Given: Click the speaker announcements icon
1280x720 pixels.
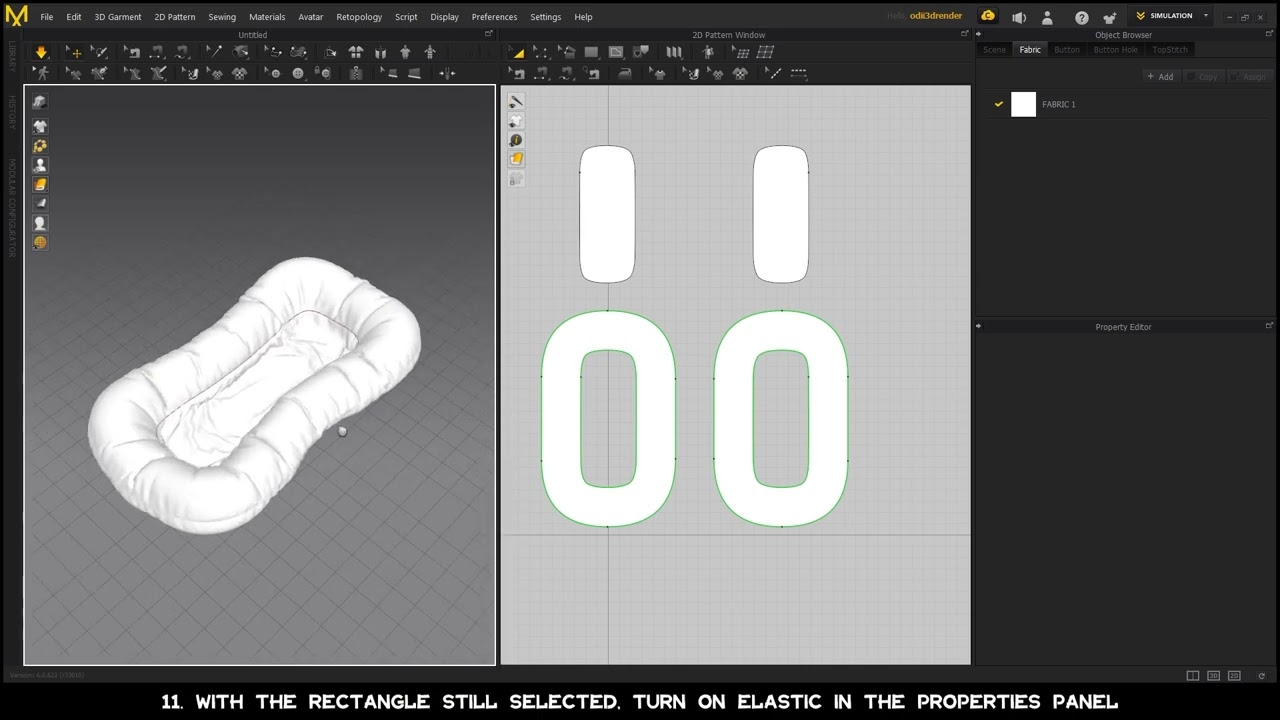Looking at the screenshot, I should [1019, 17].
